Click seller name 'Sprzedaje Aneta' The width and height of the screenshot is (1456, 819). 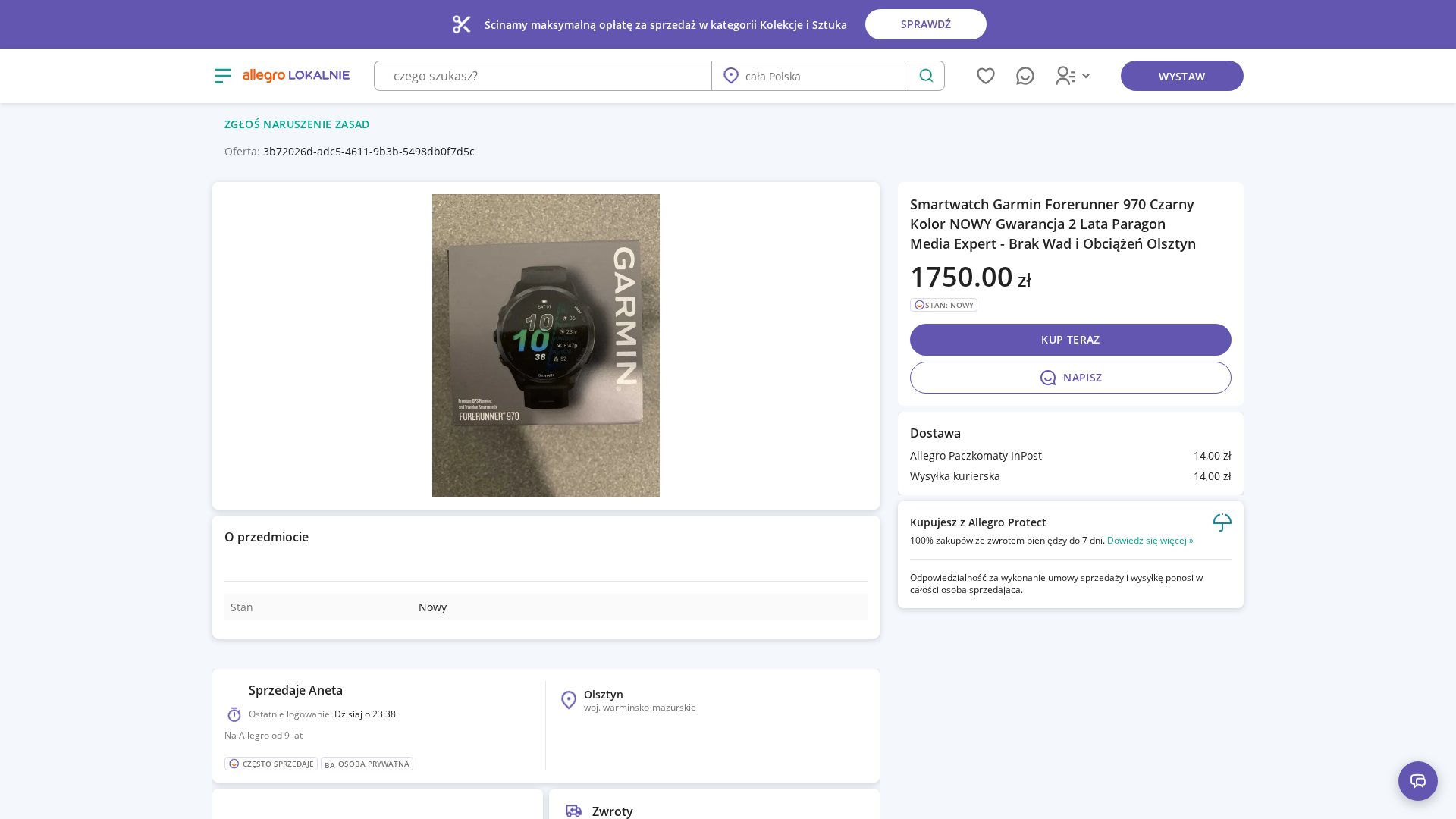pos(296,690)
